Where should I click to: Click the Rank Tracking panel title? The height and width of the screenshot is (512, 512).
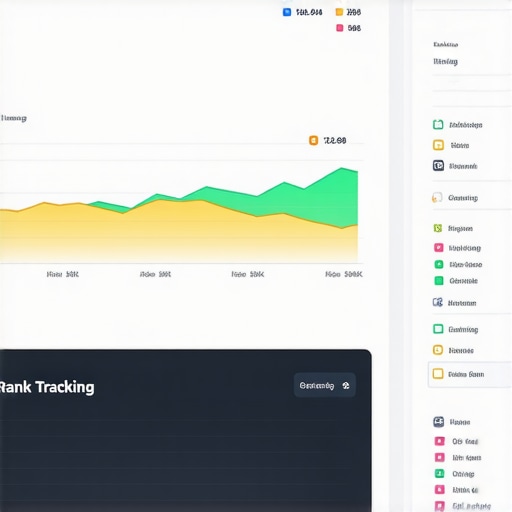coord(47,387)
